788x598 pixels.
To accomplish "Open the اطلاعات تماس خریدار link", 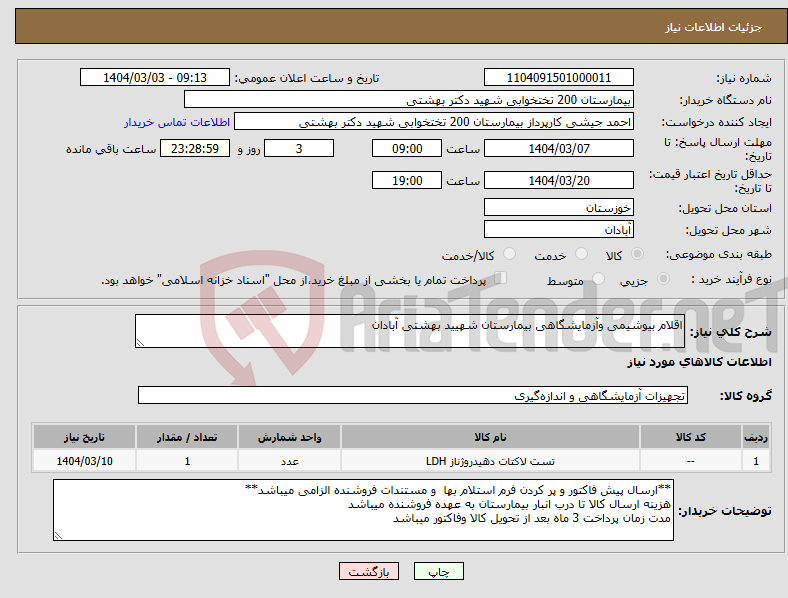I will (x=177, y=122).
